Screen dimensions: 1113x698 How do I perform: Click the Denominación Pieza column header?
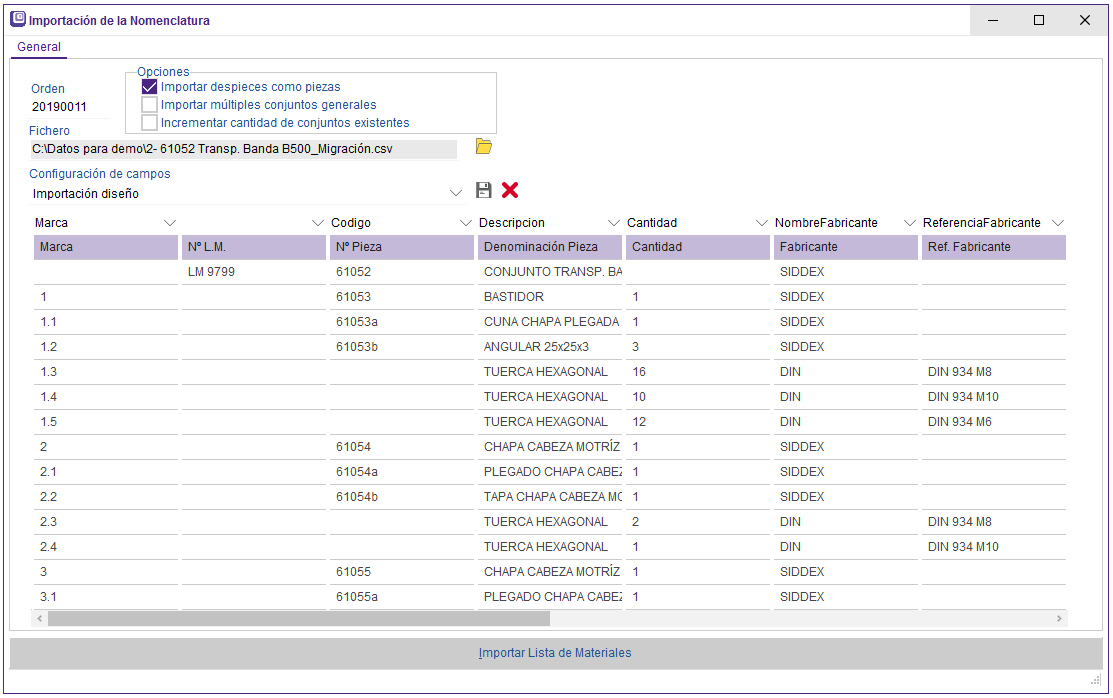[548, 247]
